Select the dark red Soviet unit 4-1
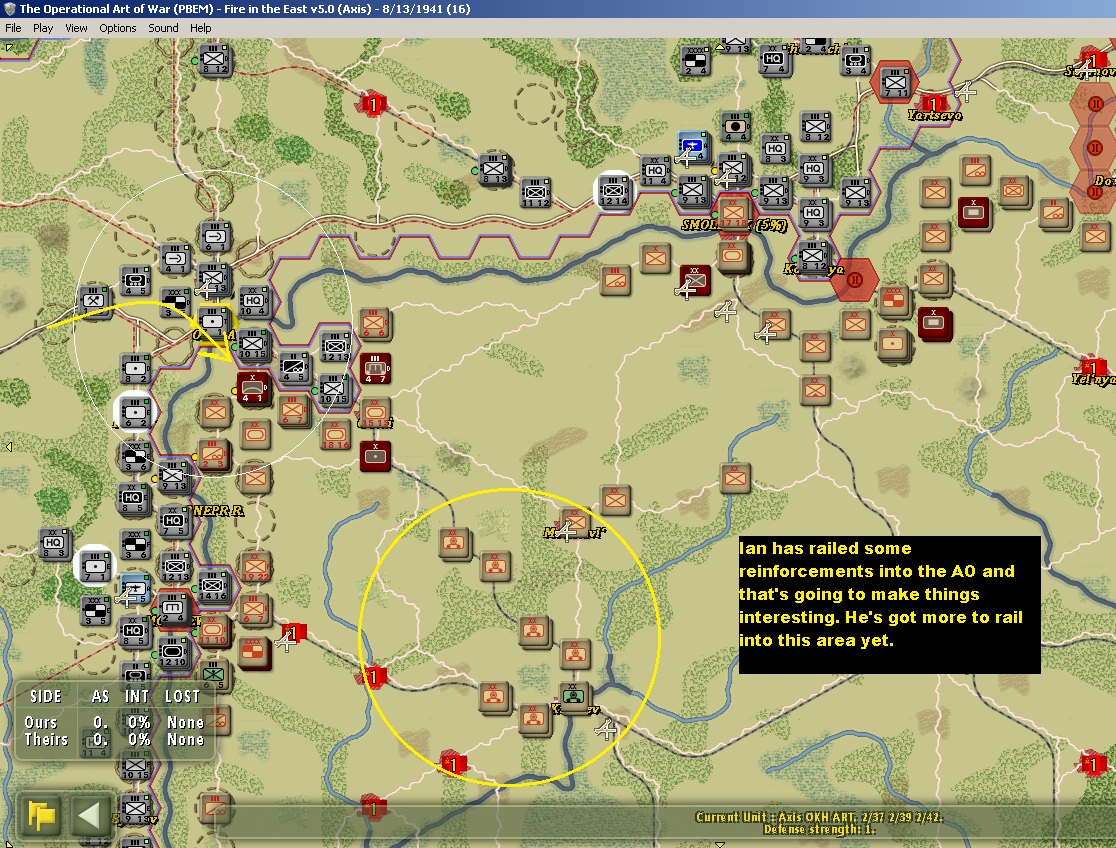Image resolution: width=1116 pixels, height=848 pixels. pyautogui.click(x=253, y=388)
